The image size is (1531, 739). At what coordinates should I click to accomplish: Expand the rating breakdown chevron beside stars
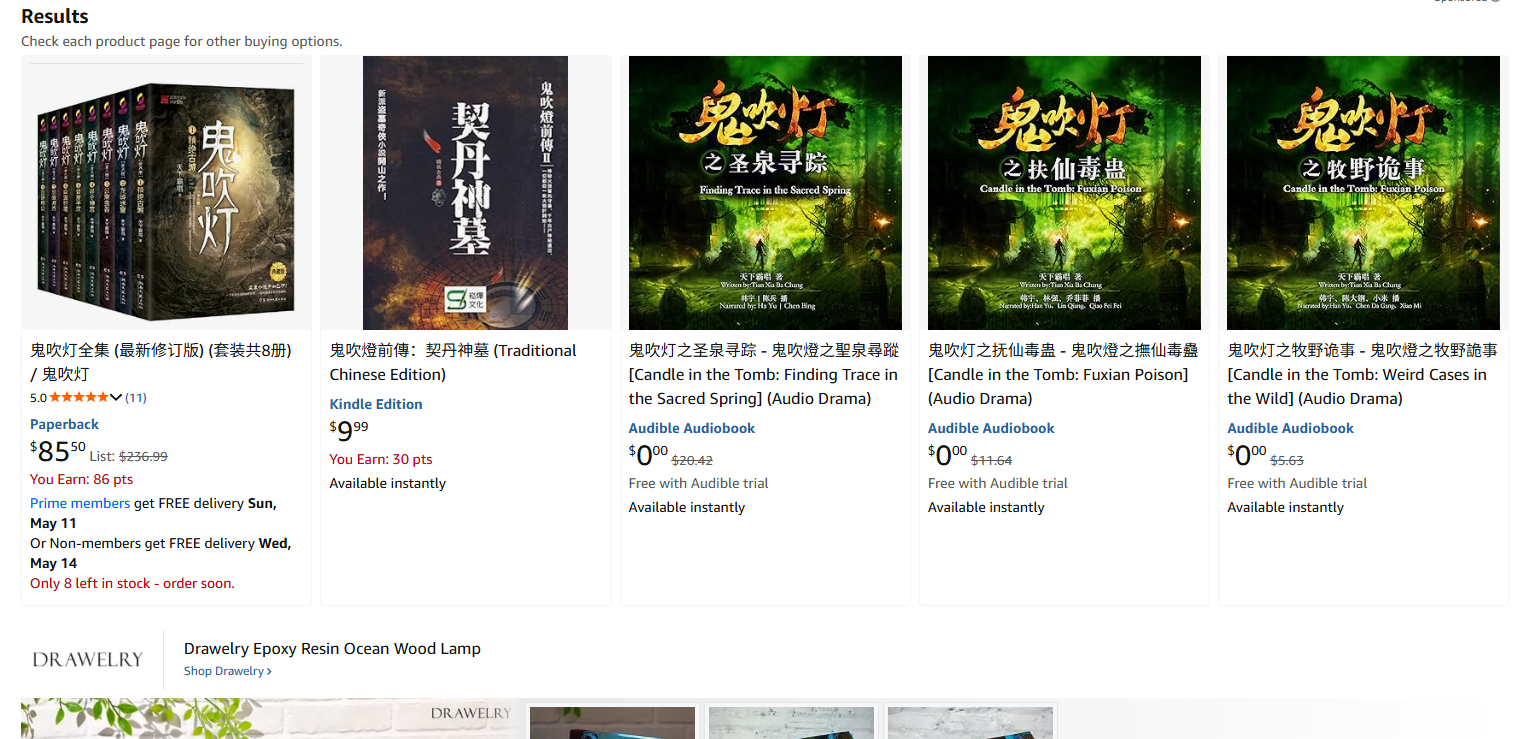116,397
